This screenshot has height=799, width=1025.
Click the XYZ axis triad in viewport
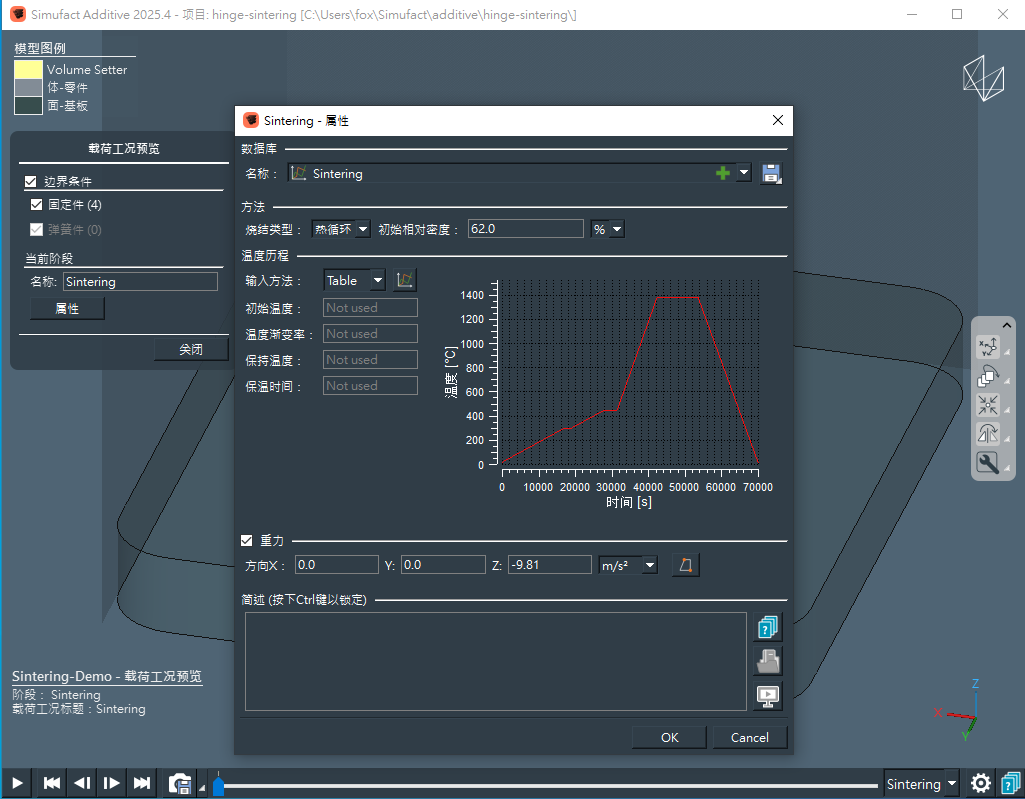[958, 711]
